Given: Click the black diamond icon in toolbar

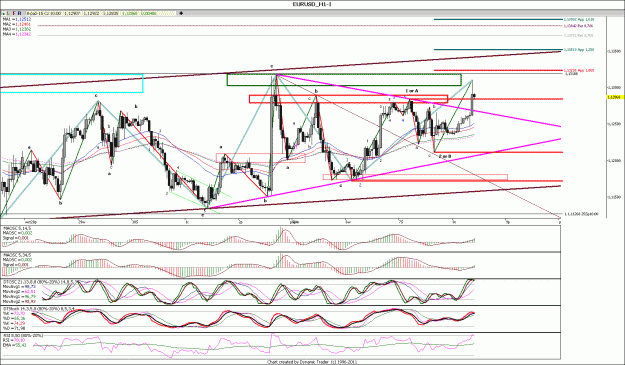Looking at the screenshot, I should coord(181,13).
